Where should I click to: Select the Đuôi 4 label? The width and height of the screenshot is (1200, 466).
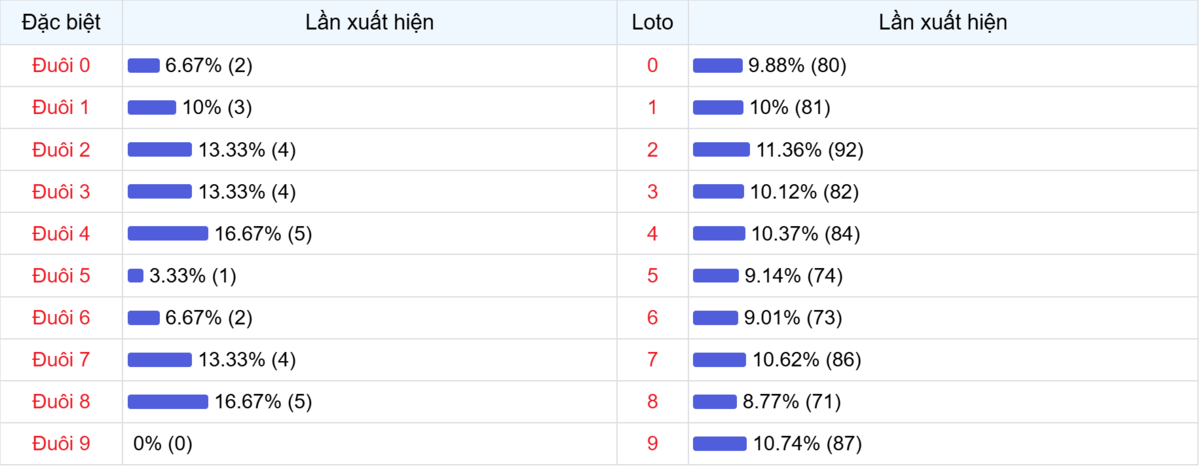[x=61, y=234]
